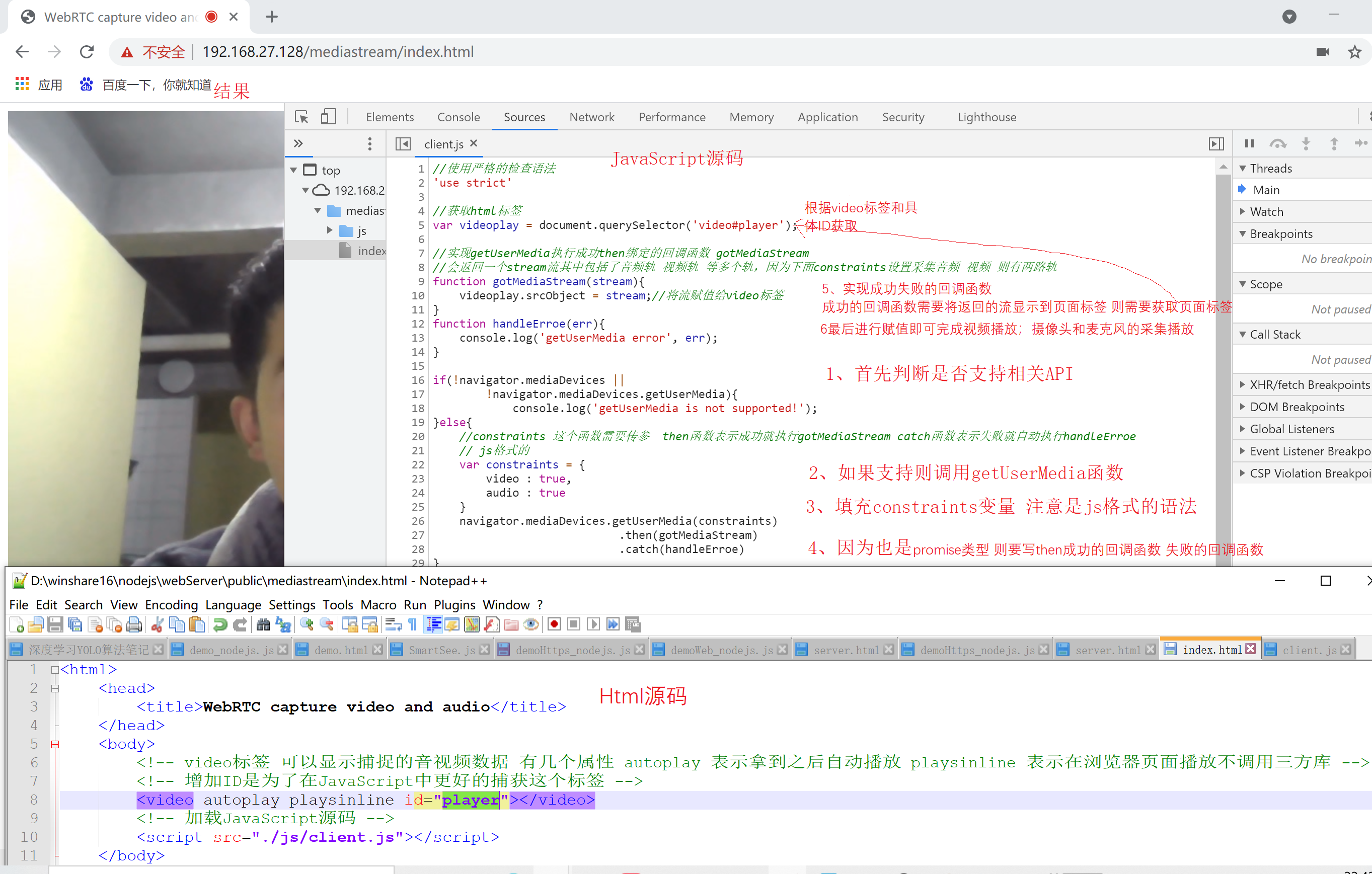Click the Notepad++ Print icon
Image resolution: width=1372 pixels, height=874 pixels.
(x=133, y=625)
